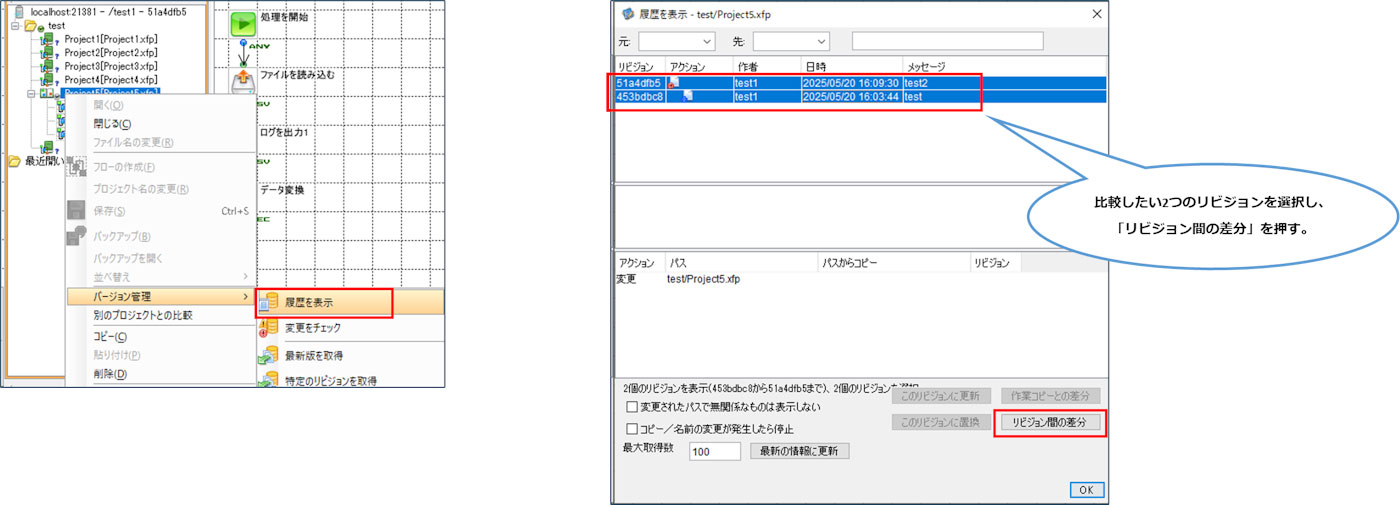The height and width of the screenshot is (505, 1400).
Task: Click the 最近開いた folder icon in tree
Action: point(15,161)
